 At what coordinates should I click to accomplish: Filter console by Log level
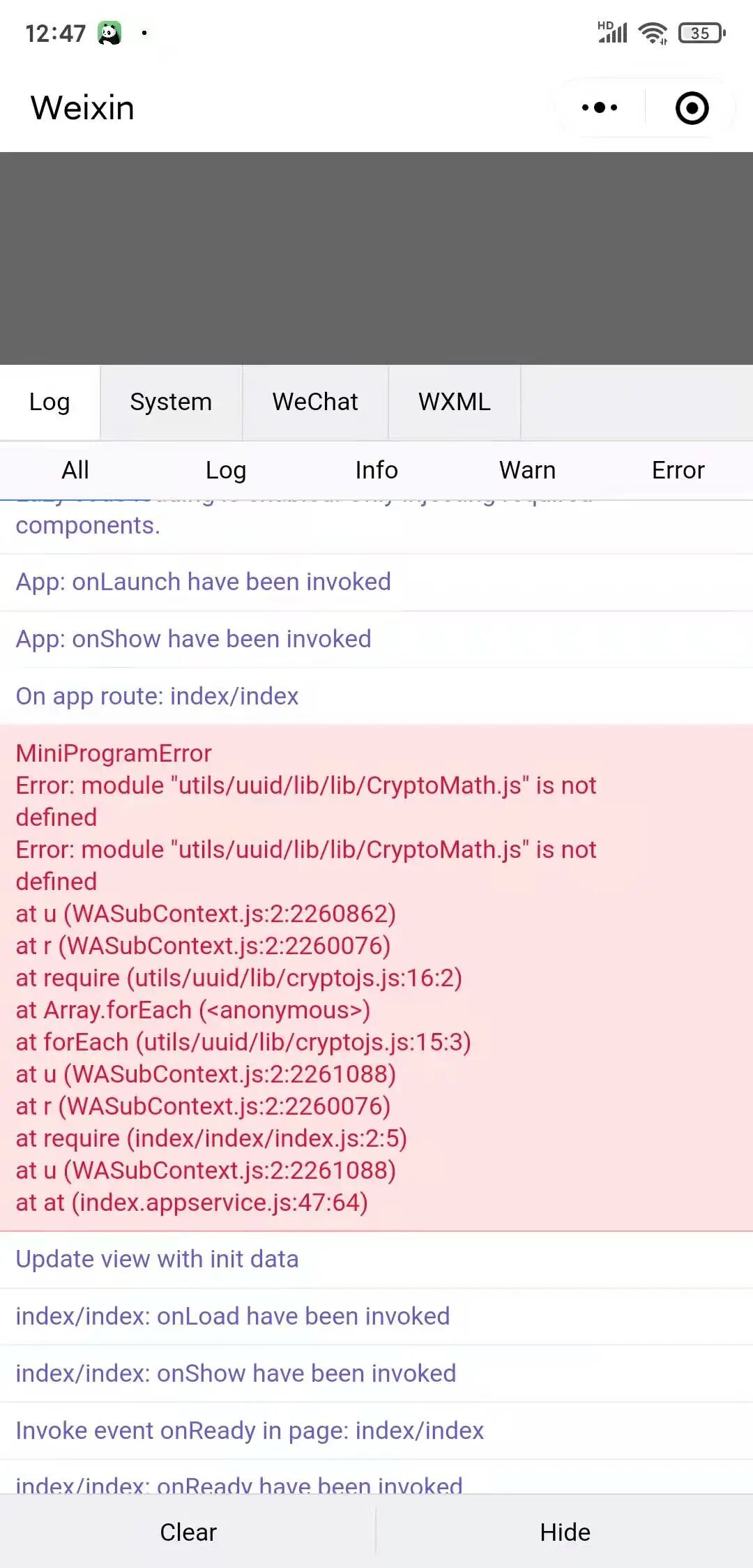[x=226, y=470]
